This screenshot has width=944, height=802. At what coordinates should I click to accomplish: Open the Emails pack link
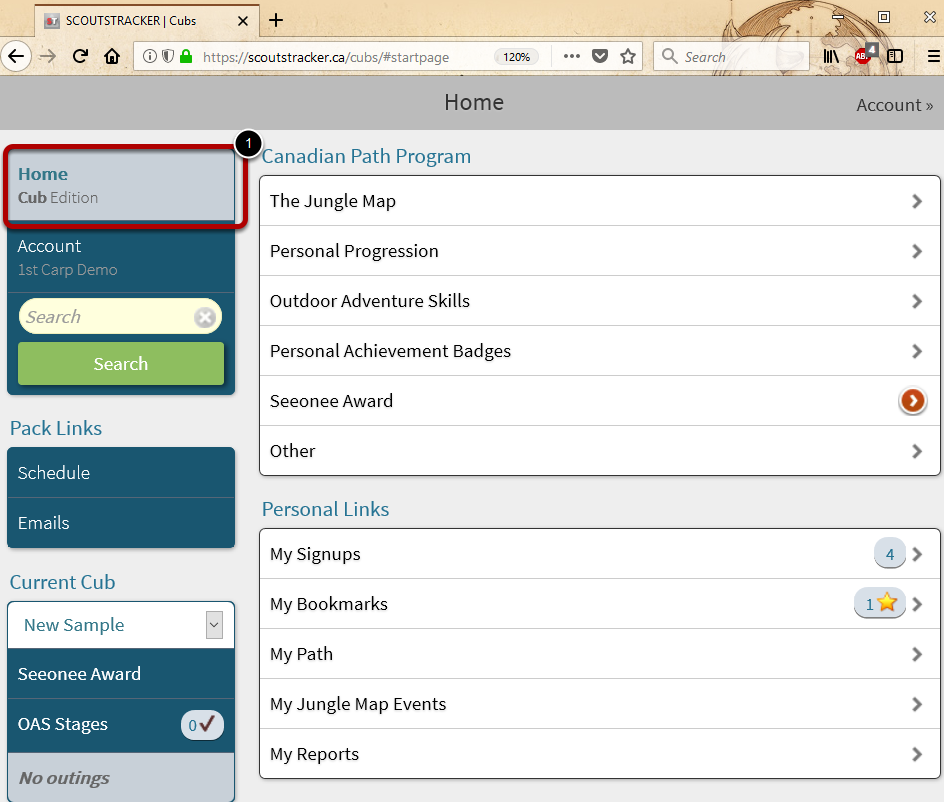(x=121, y=523)
